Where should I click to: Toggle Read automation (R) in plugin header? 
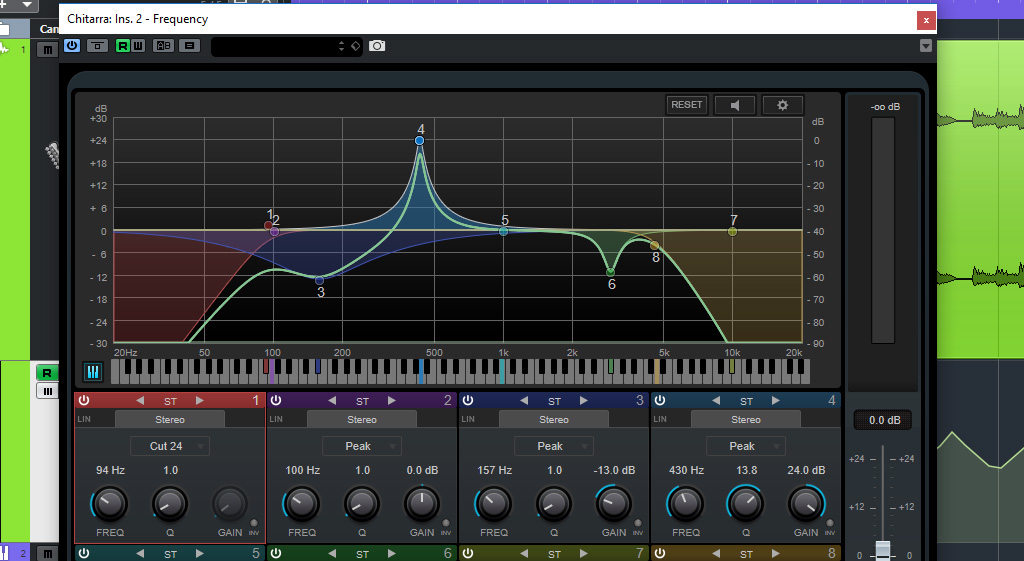click(x=122, y=46)
